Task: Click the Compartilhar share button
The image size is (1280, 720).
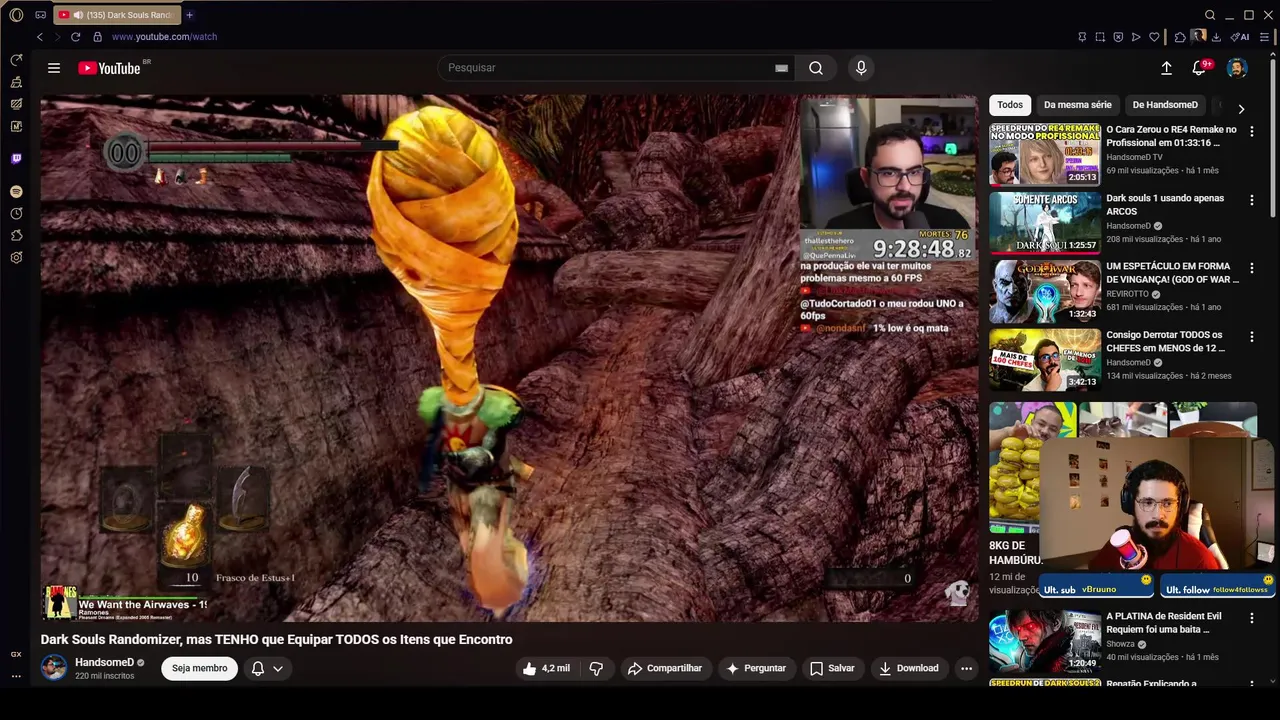Action: click(x=664, y=668)
